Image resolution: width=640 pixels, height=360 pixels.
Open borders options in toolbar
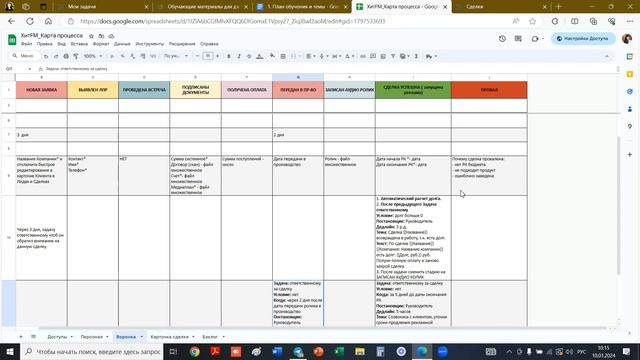tap(283, 56)
